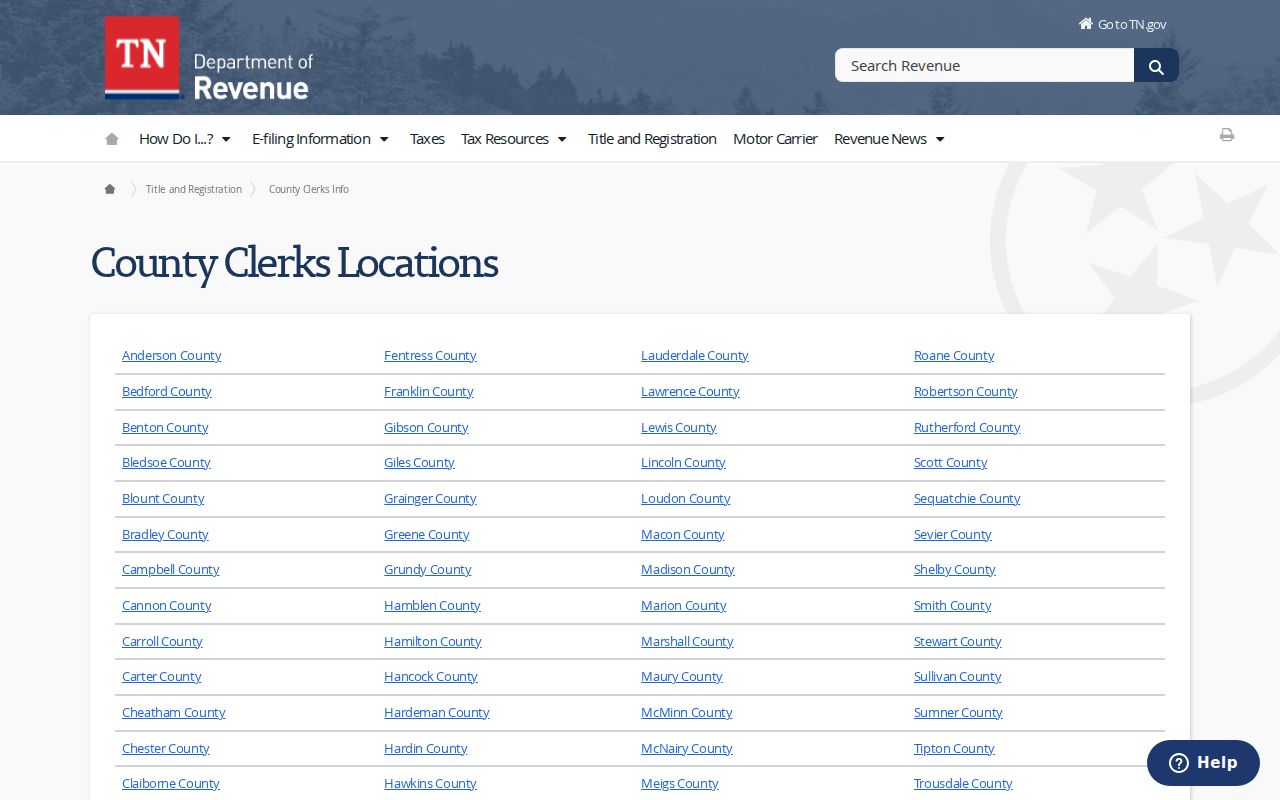Open the Maury County link
Image resolution: width=1280 pixels, height=800 pixels.
tap(682, 677)
